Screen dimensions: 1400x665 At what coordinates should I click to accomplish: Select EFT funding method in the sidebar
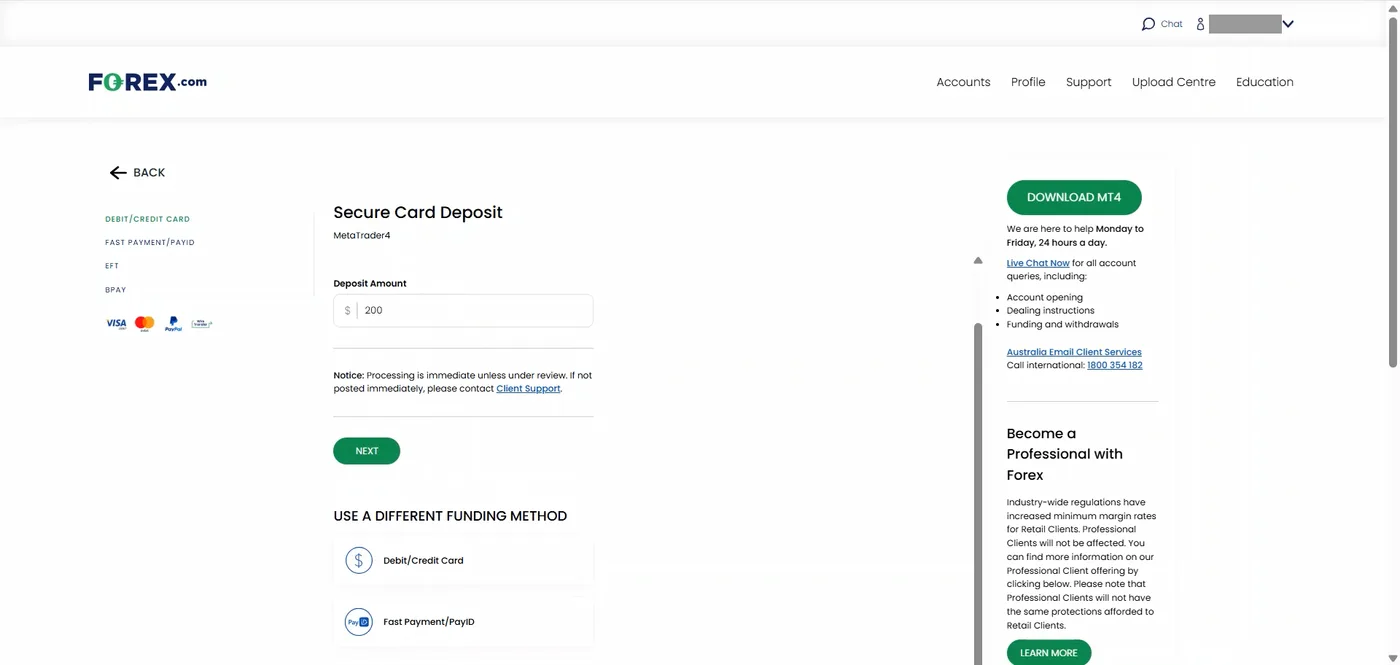pyautogui.click(x=112, y=266)
